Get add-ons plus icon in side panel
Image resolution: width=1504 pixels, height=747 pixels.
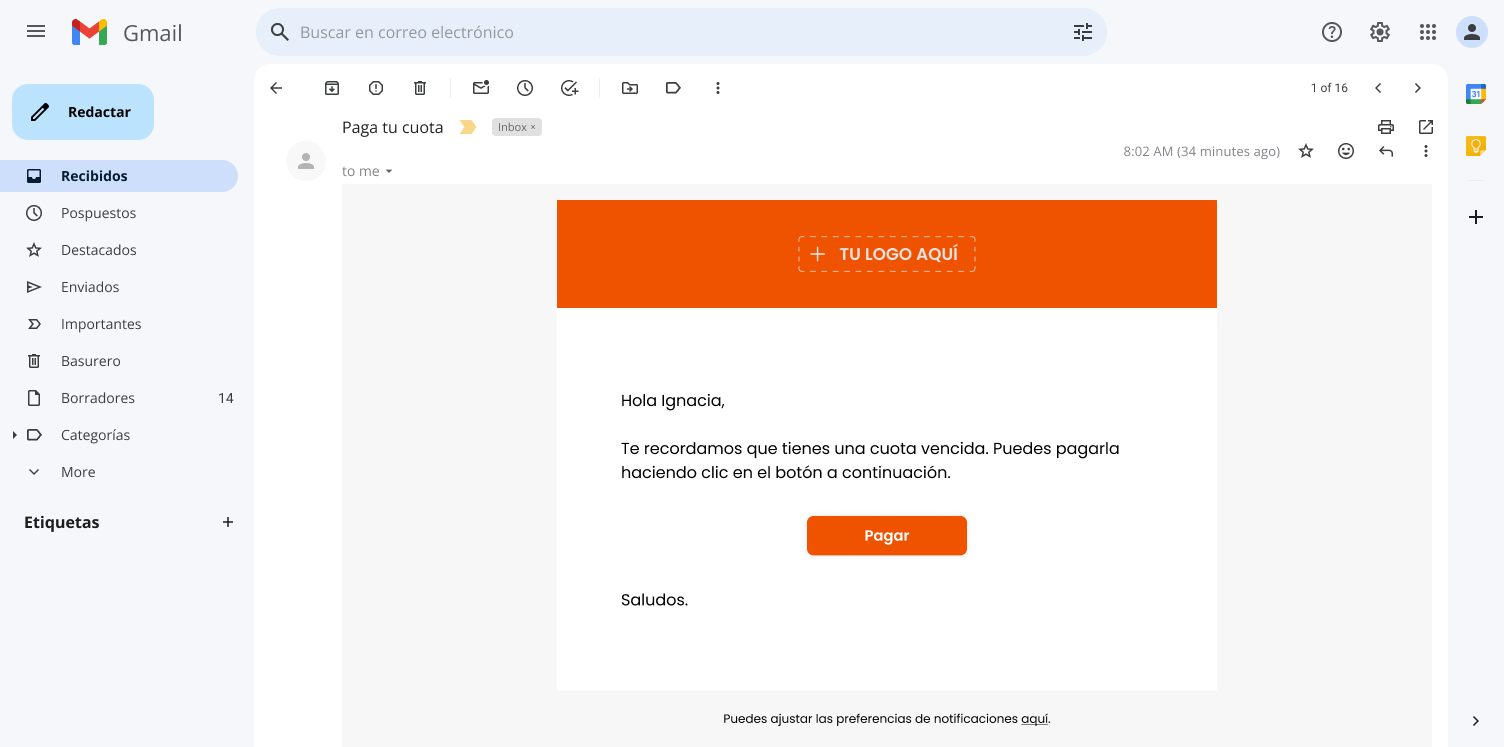point(1476,217)
